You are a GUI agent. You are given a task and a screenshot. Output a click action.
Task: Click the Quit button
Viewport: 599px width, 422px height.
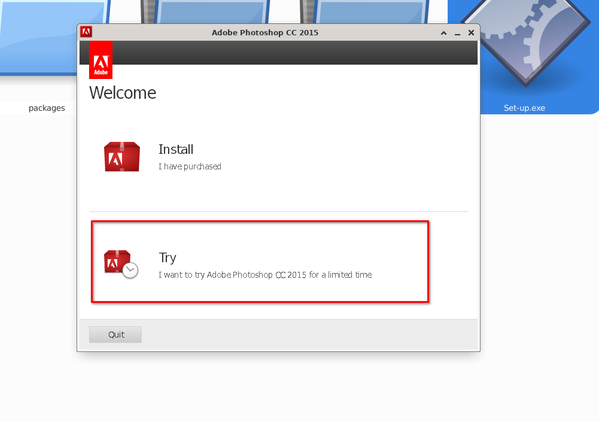(115, 335)
